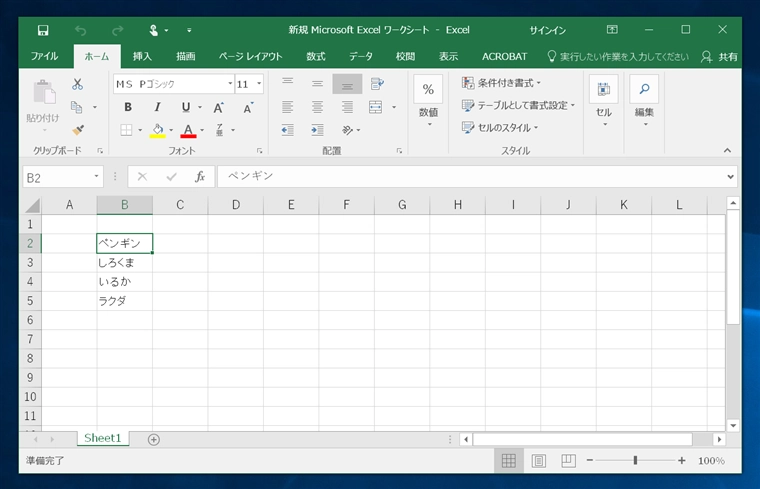
Task: Save the workbook with the floppy disk icon
Action: tap(43, 31)
